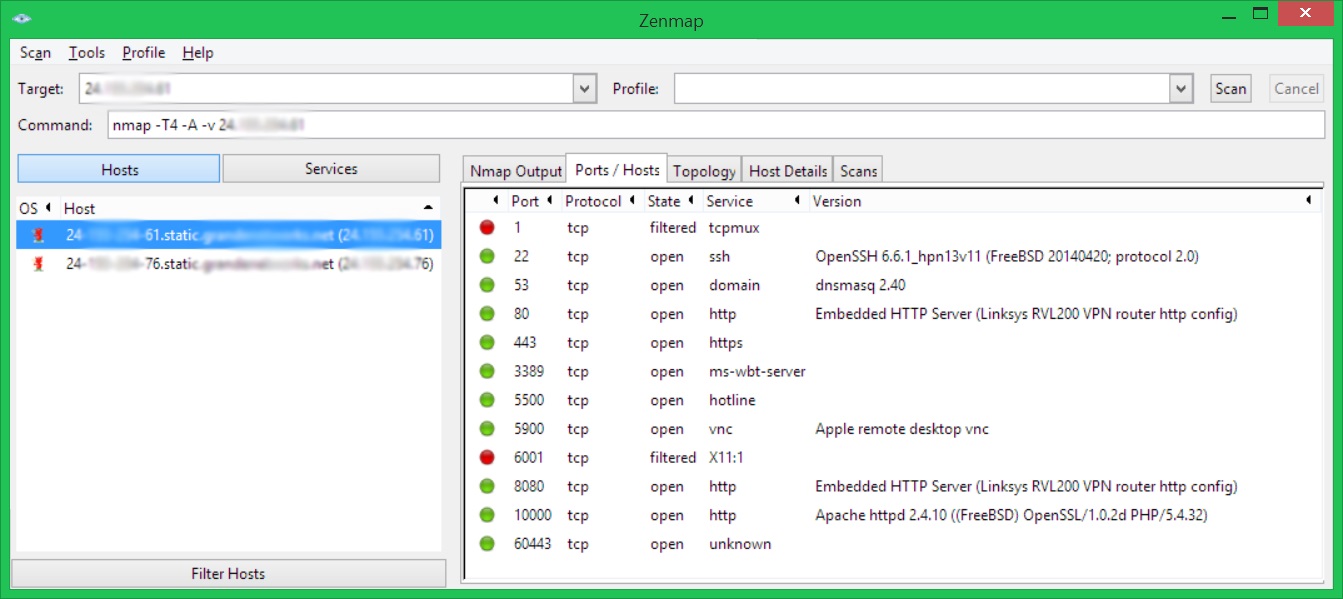Viewport: 1343px width, 599px height.
Task: Expand the Profile dropdown list
Action: coord(1182,89)
